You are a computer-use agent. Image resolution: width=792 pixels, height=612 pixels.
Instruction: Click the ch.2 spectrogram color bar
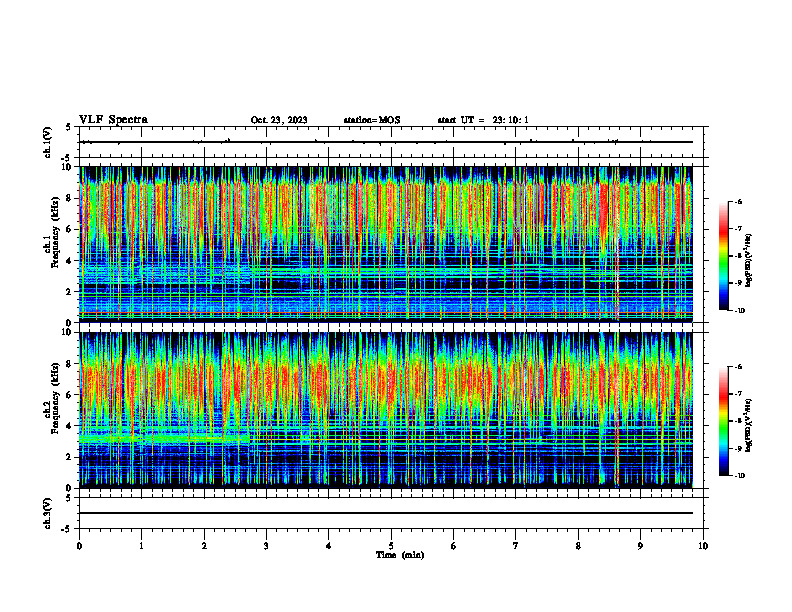tap(724, 421)
